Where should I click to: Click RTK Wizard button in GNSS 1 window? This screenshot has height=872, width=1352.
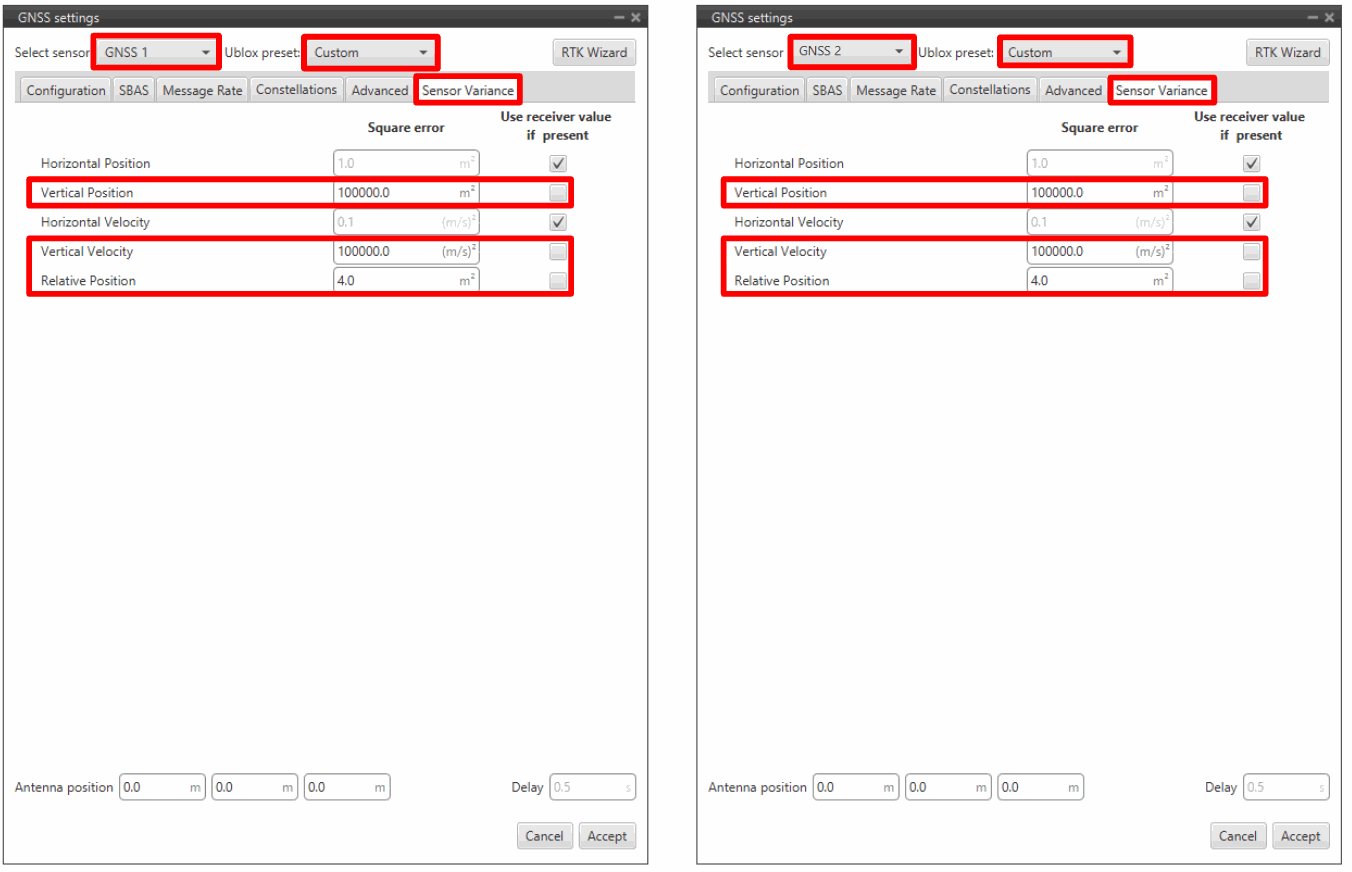click(x=594, y=52)
